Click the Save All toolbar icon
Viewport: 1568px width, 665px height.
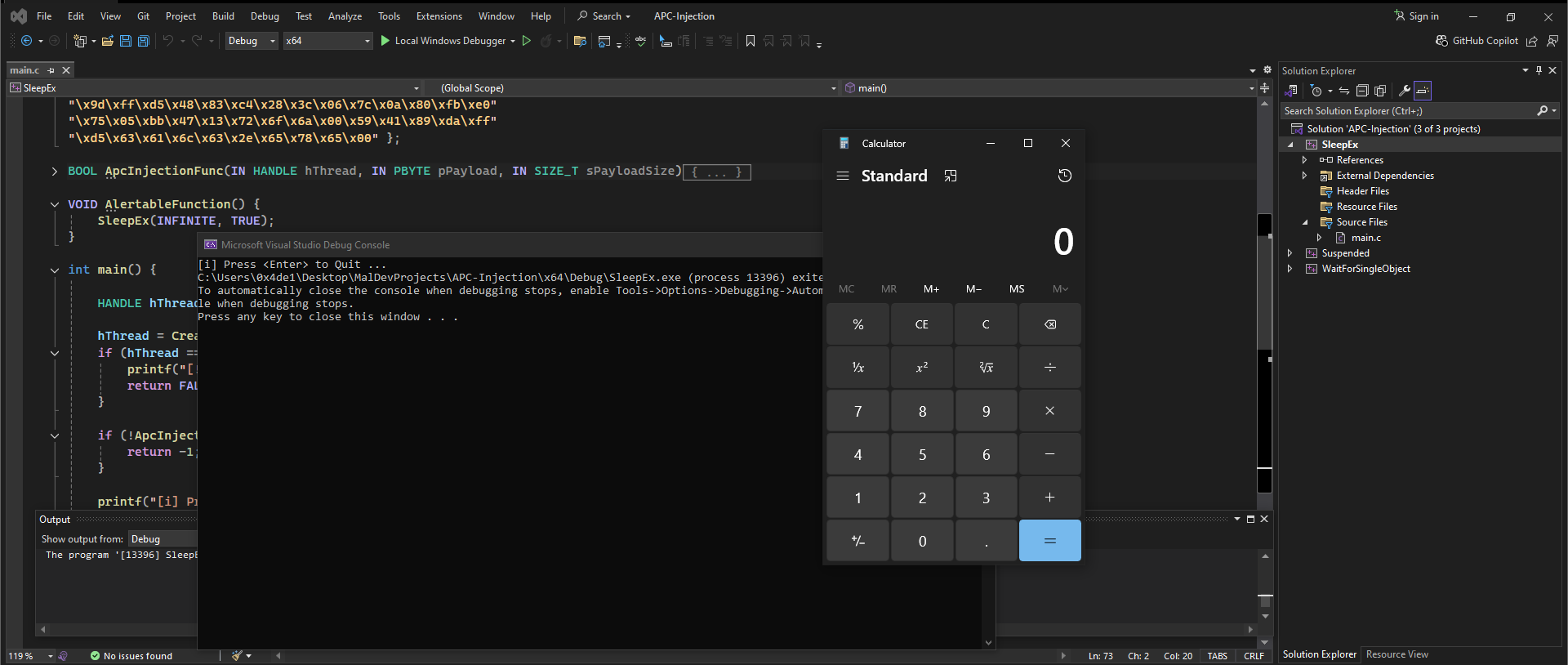144,41
